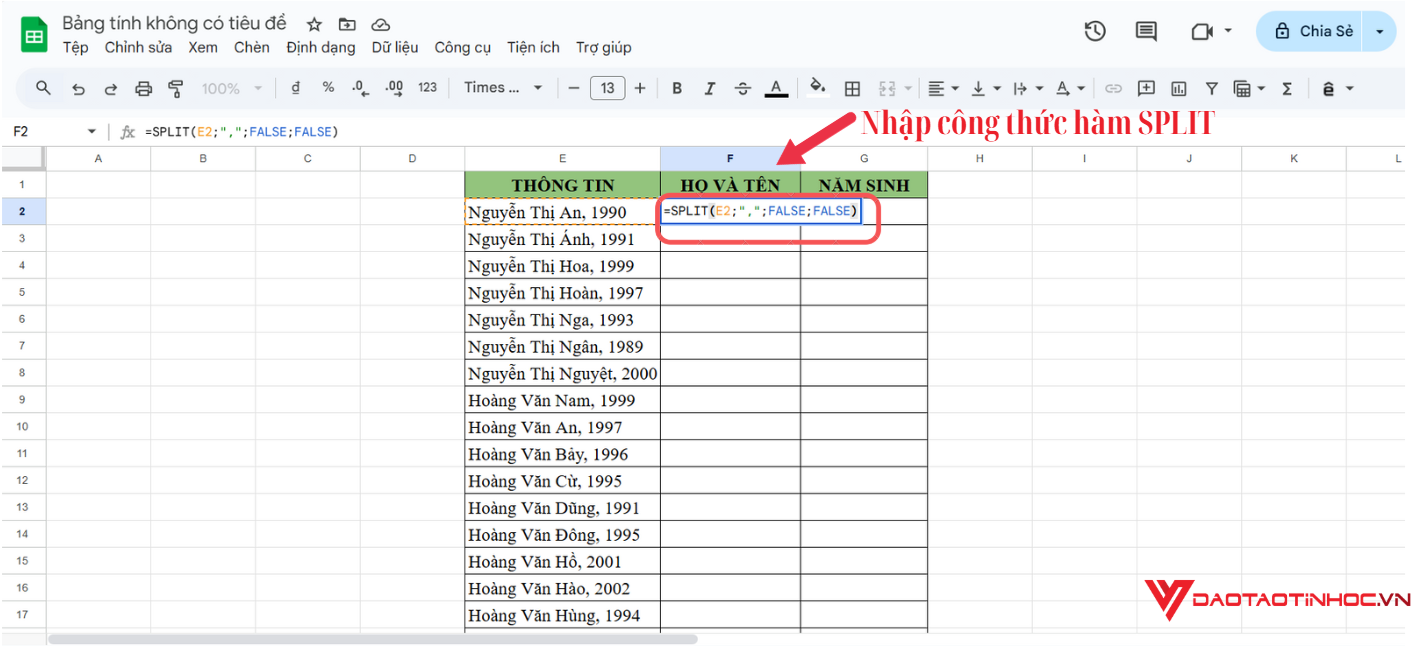The height and width of the screenshot is (647, 1416).
Task: Increase decimal places
Action: coord(394,88)
